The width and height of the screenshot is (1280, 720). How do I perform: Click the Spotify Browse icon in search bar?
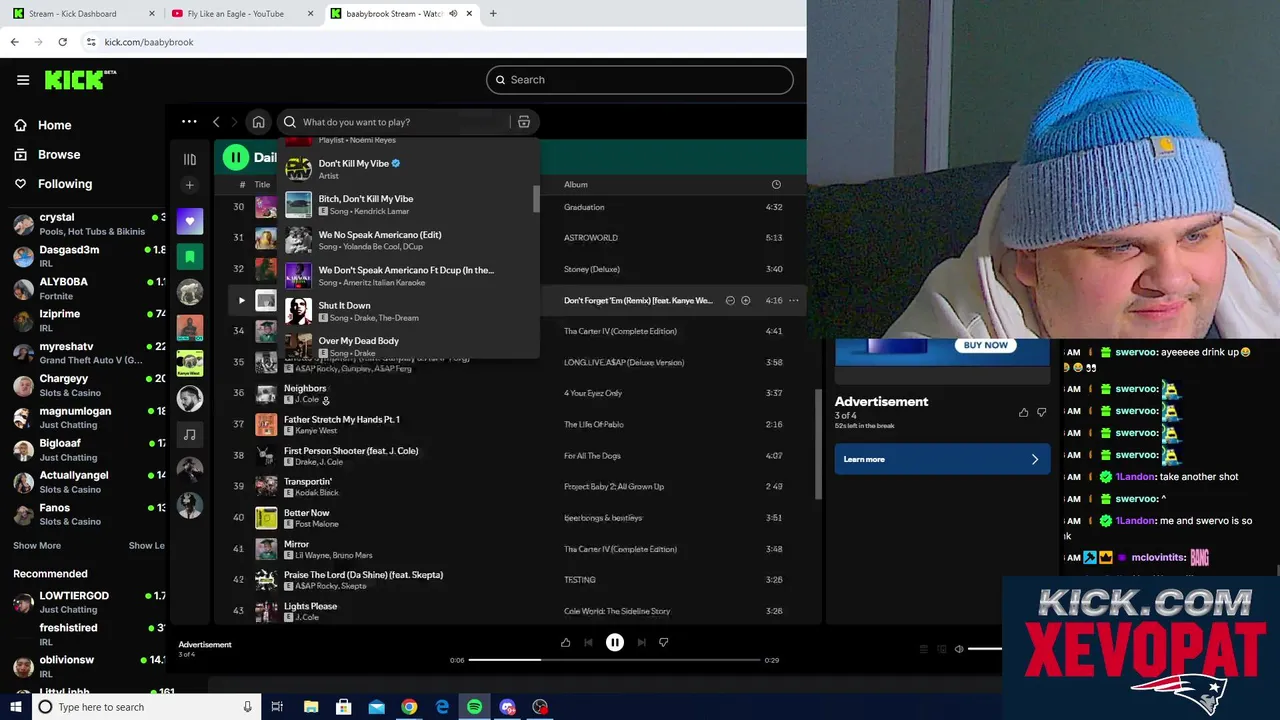(x=523, y=122)
